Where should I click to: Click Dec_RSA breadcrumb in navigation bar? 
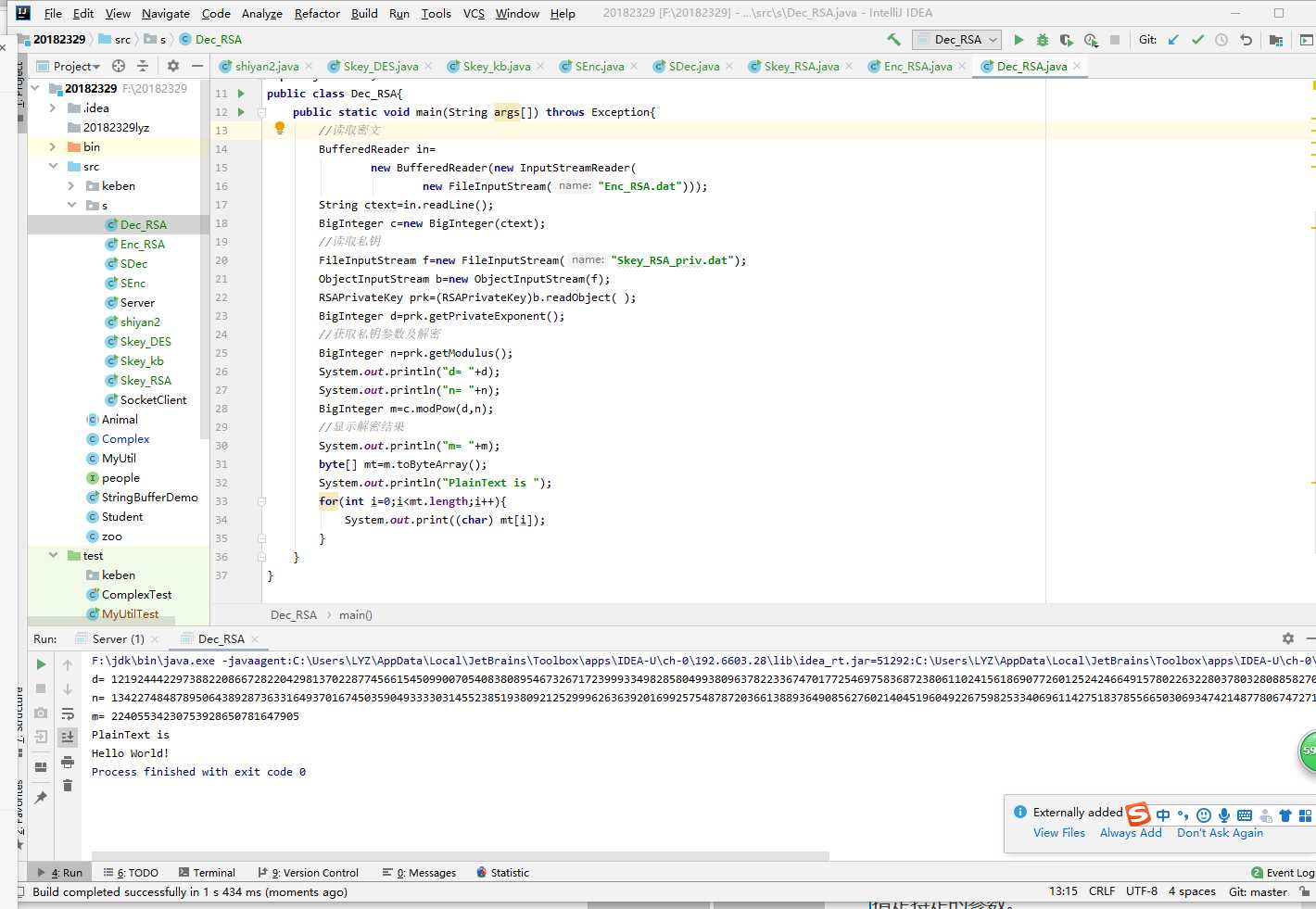[x=211, y=39]
